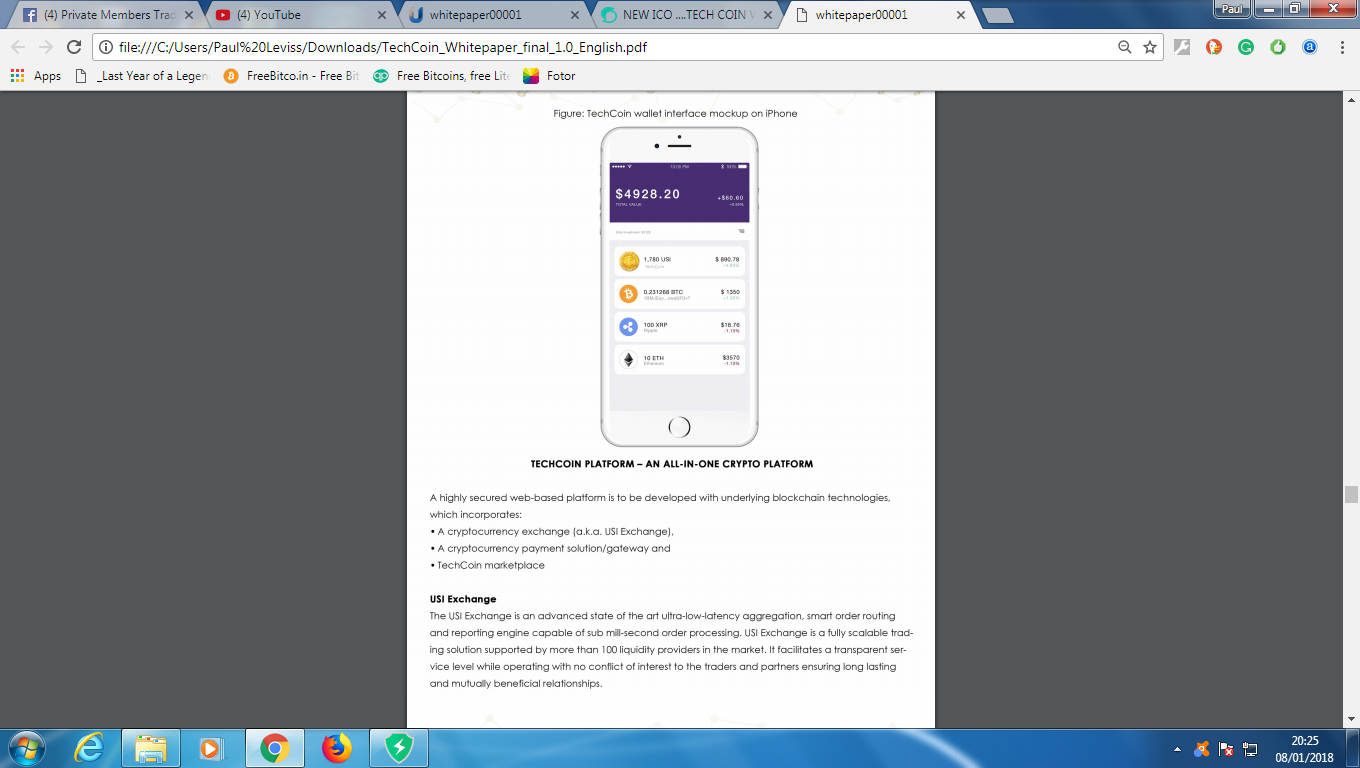Open the green shield security app
This screenshot has width=1360, height=768.
pyautogui.click(x=398, y=748)
